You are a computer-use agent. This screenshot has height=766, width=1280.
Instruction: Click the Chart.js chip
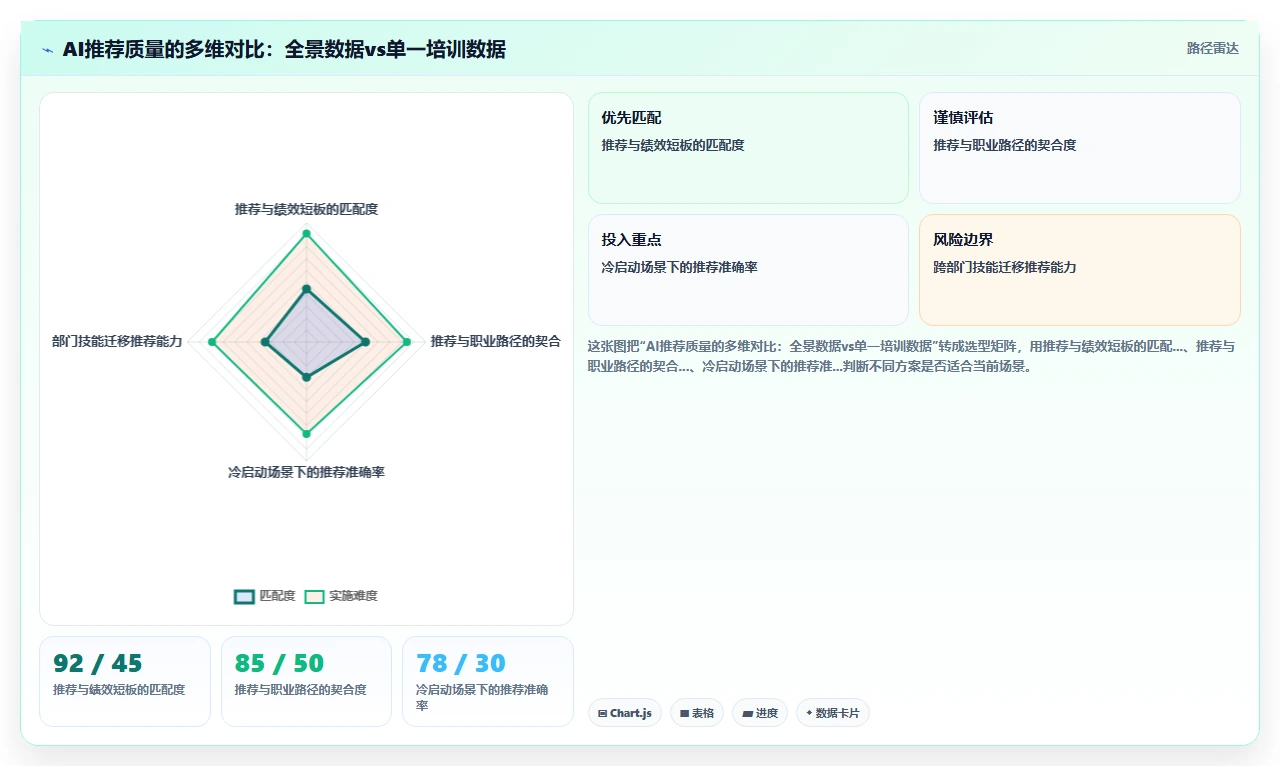point(625,713)
